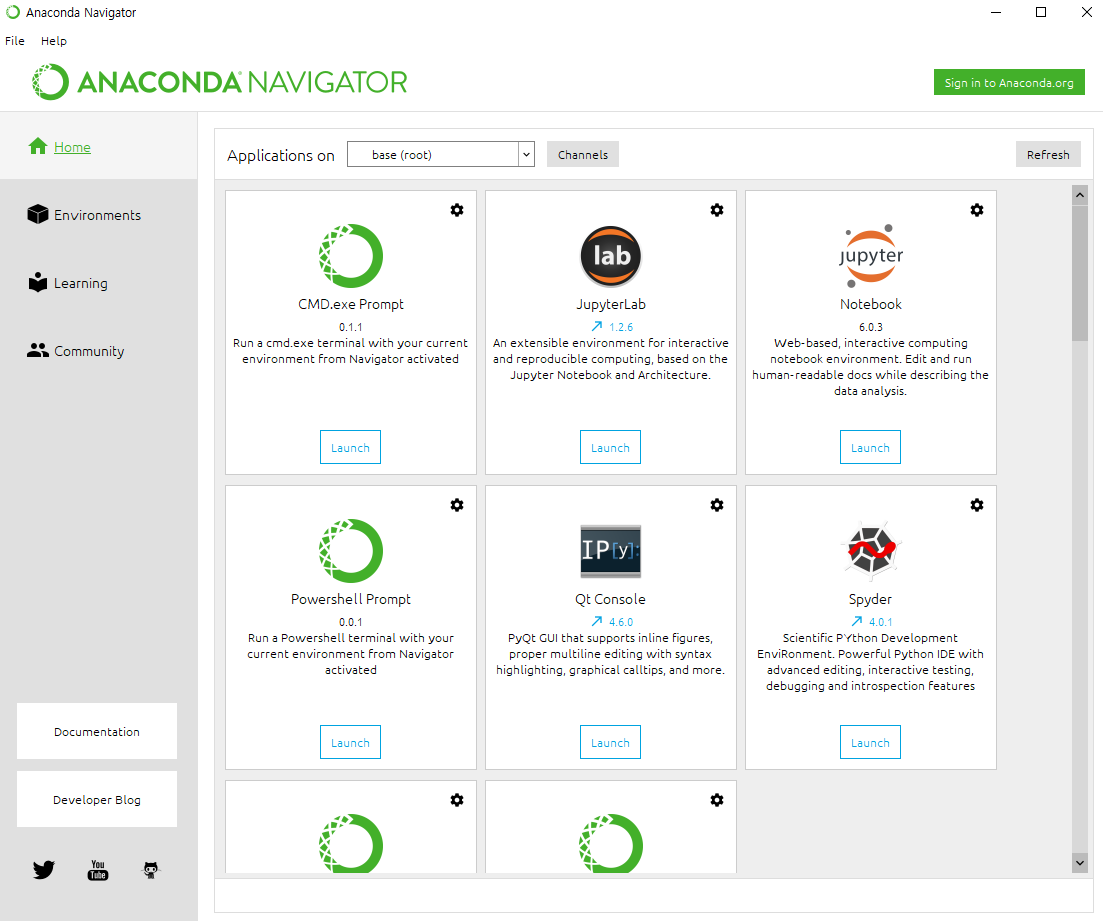Click the Qt Console title text

click(x=611, y=599)
